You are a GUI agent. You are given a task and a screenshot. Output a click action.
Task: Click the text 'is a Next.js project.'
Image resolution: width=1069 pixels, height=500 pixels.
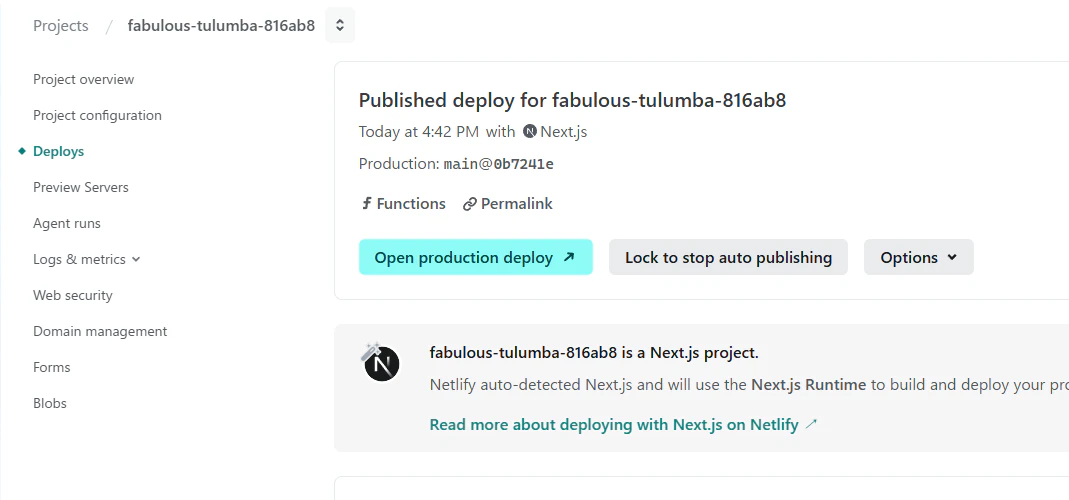click(x=690, y=353)
